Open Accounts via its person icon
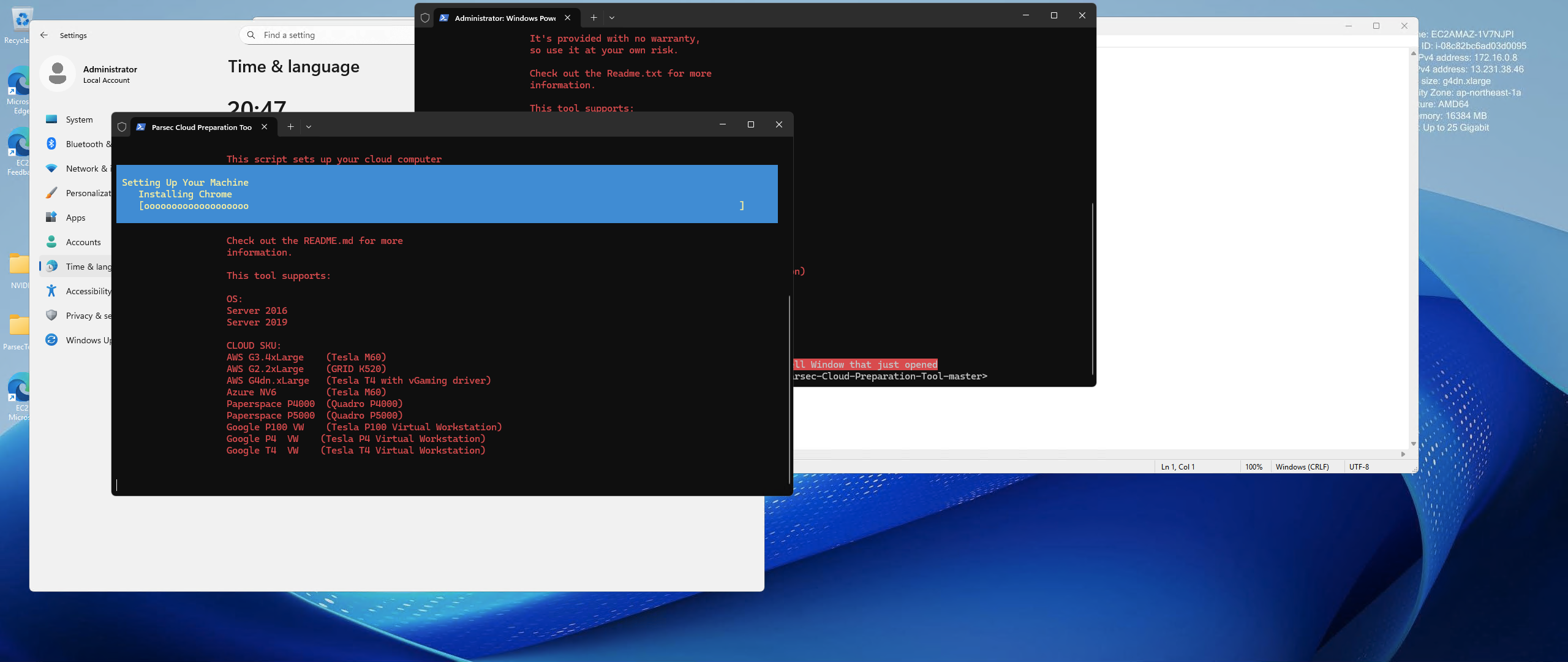1568x662 pixels. (51, 242)
